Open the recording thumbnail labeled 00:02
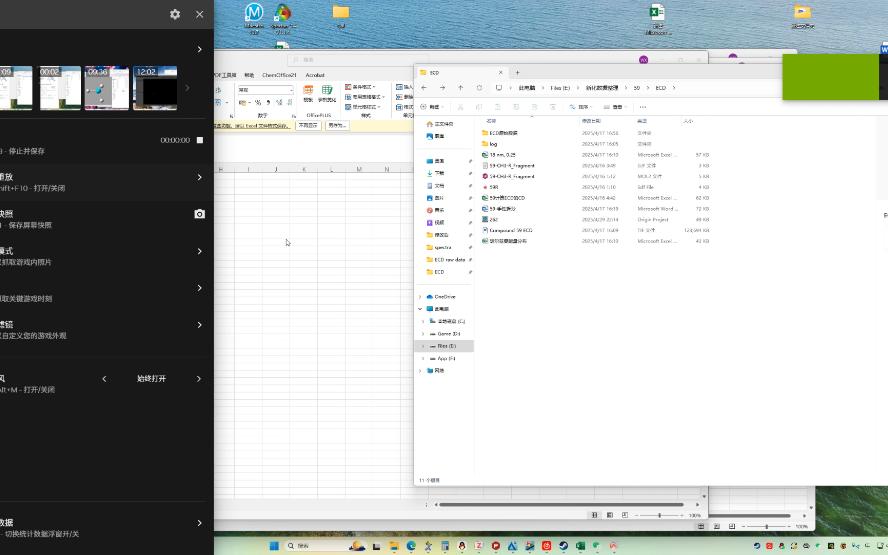 click(60, 88)
